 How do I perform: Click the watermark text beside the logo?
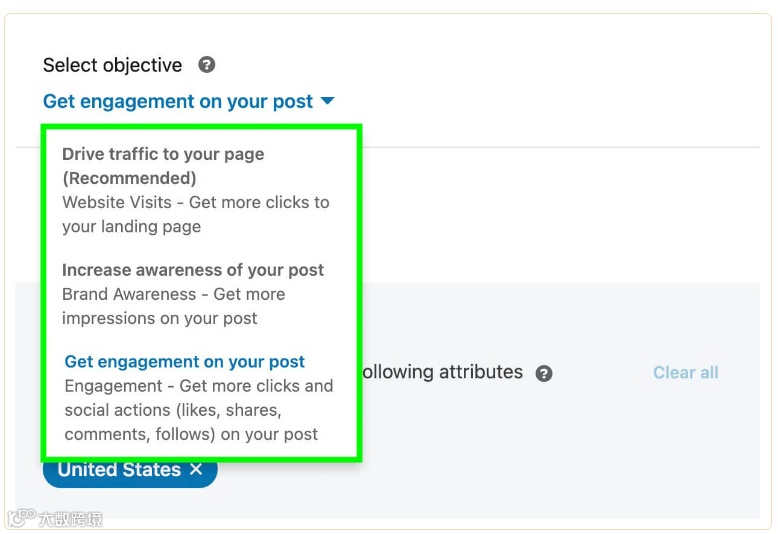(70, 518)
